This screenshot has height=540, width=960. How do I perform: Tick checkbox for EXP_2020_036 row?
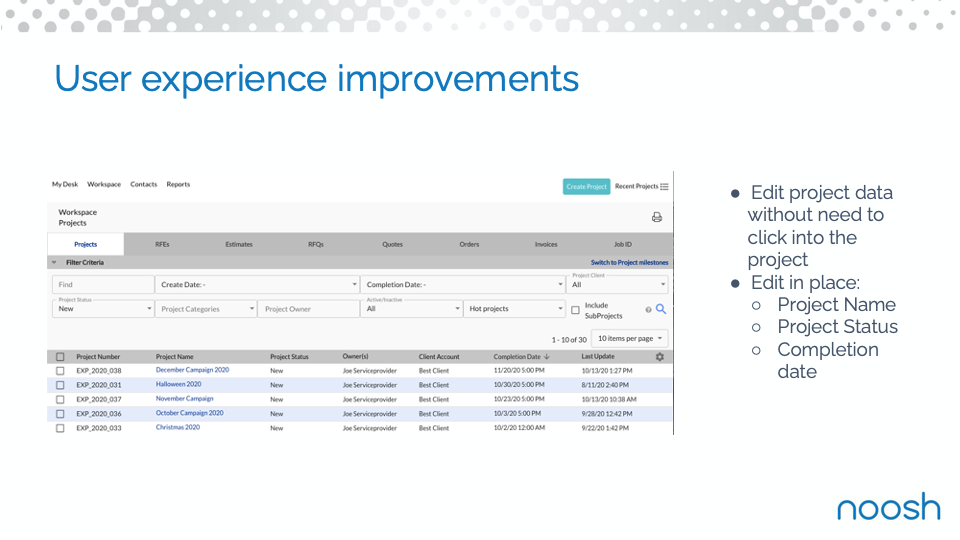click(60, 414)
